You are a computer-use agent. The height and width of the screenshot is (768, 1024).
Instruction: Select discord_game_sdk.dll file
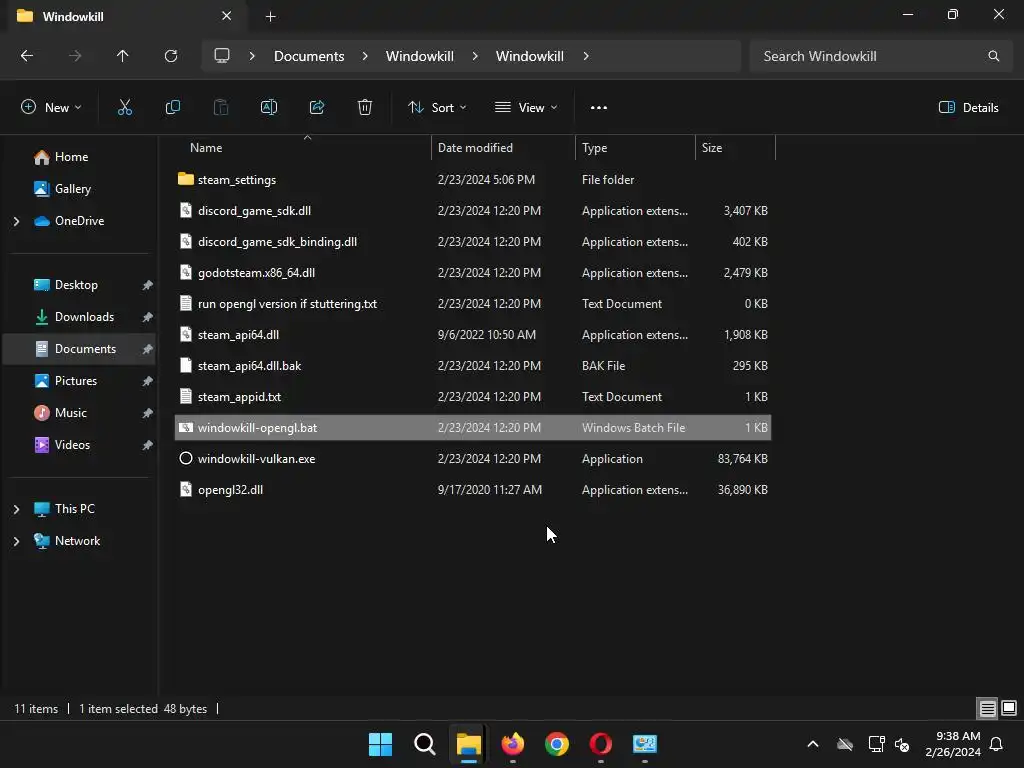click(473, 211)
